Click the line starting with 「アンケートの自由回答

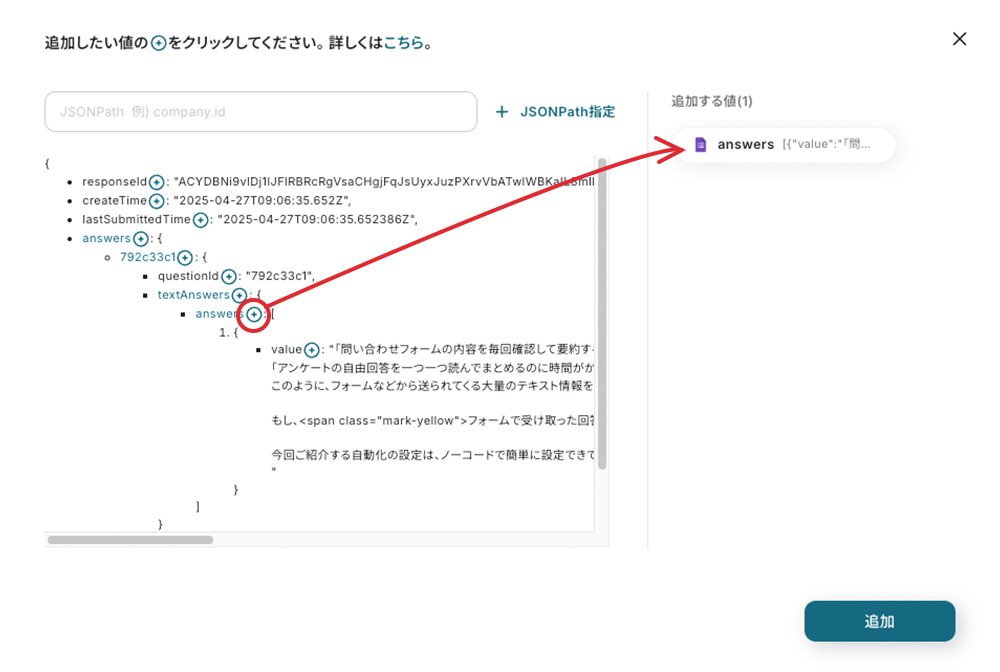click(432, 368)
